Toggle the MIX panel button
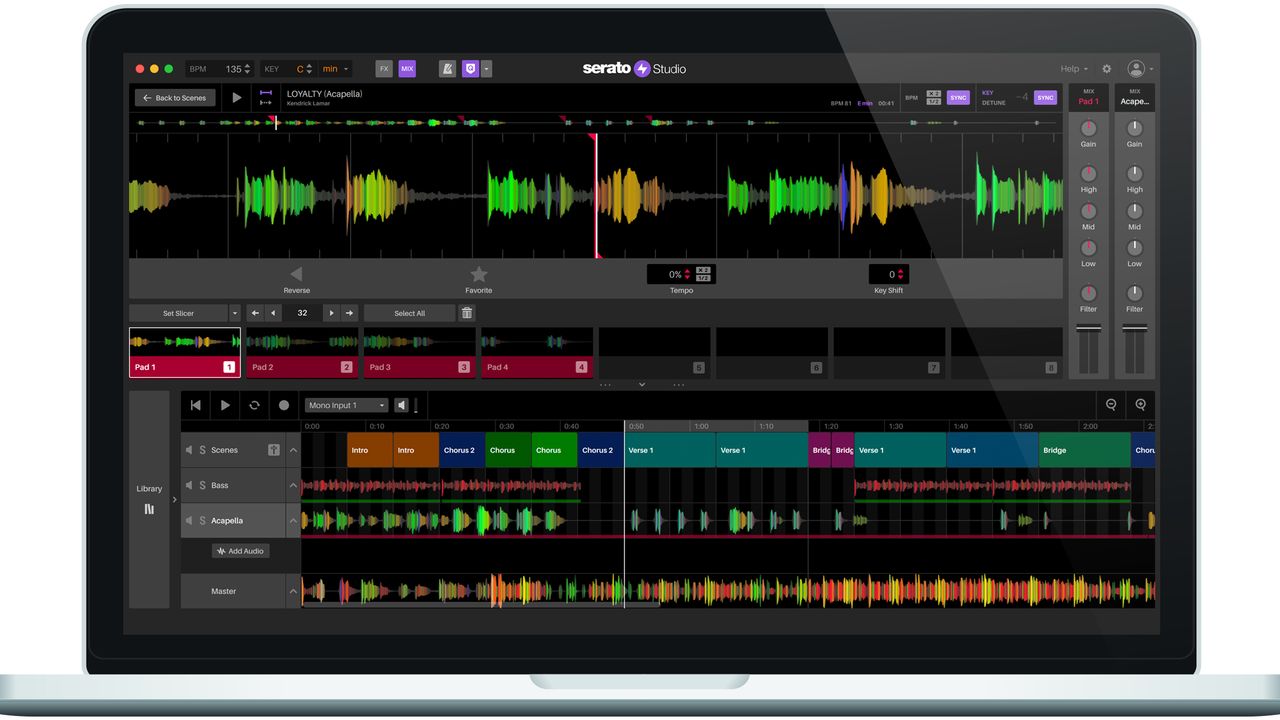 [x=407, y=69]
